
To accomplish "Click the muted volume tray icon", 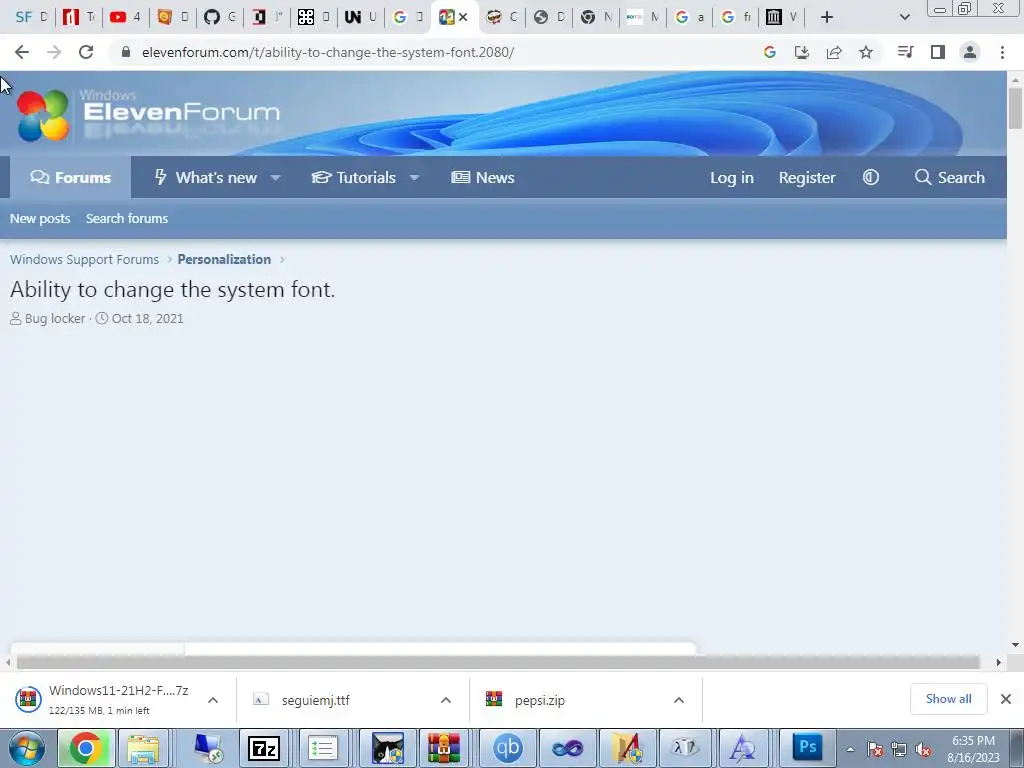I will (x=923, y=749).
